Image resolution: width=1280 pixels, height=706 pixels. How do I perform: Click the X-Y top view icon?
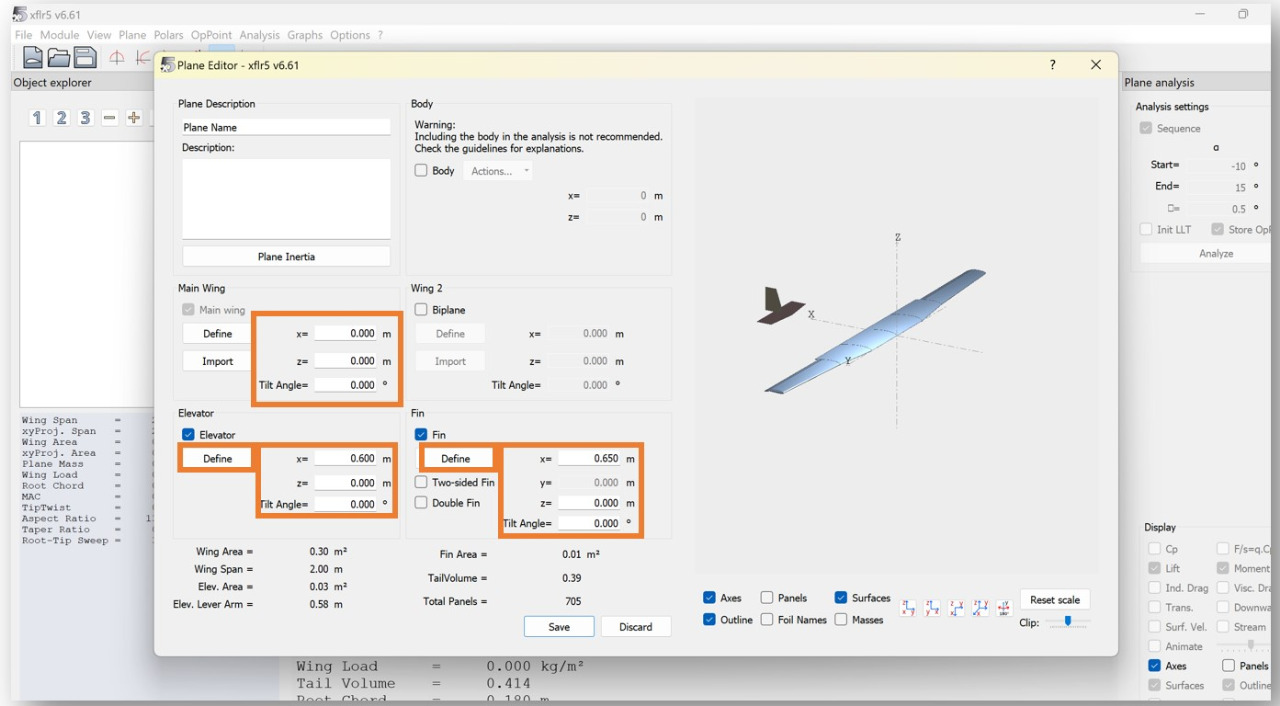956,608
